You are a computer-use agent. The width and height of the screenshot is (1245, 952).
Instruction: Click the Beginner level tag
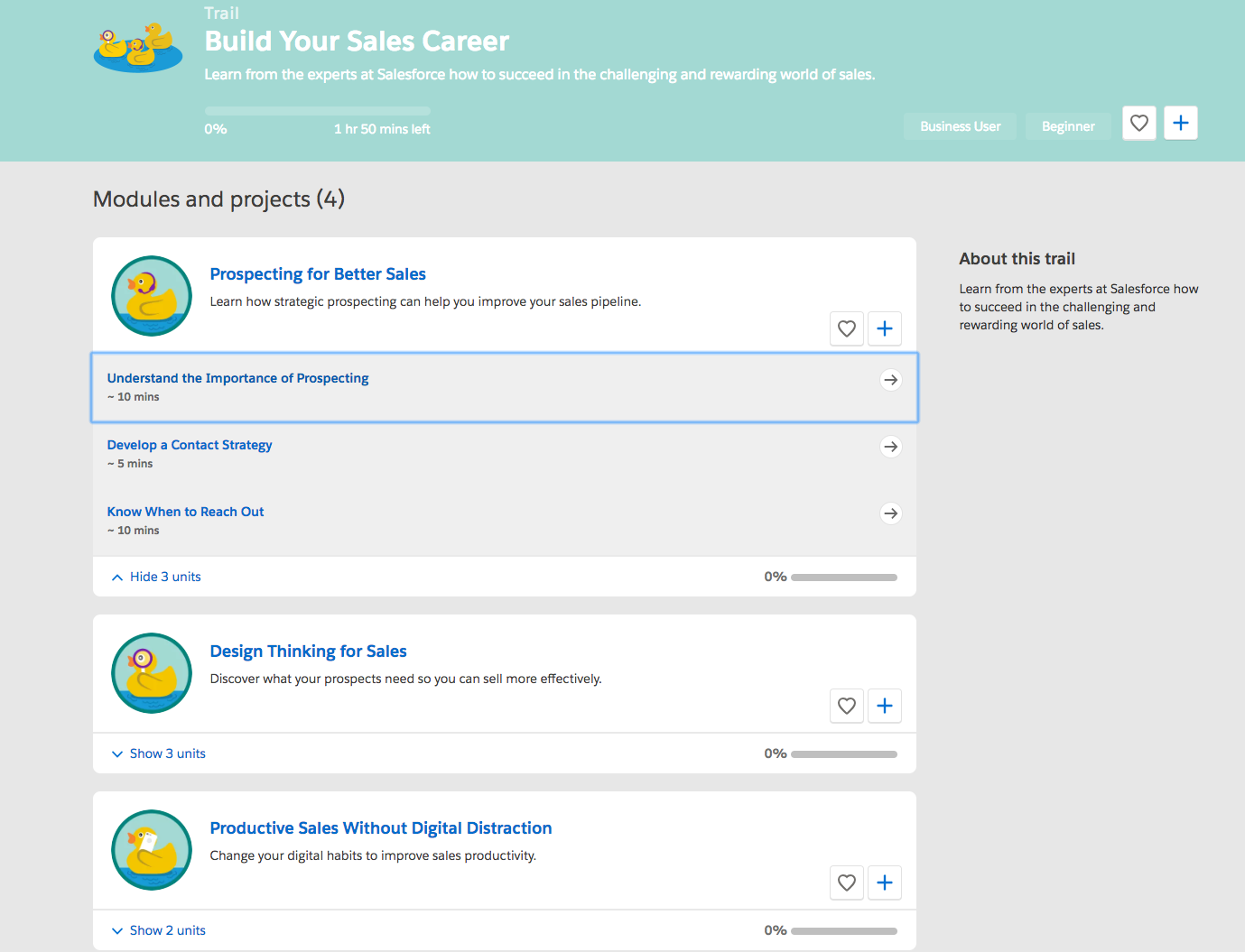(x=1068, y=126)
